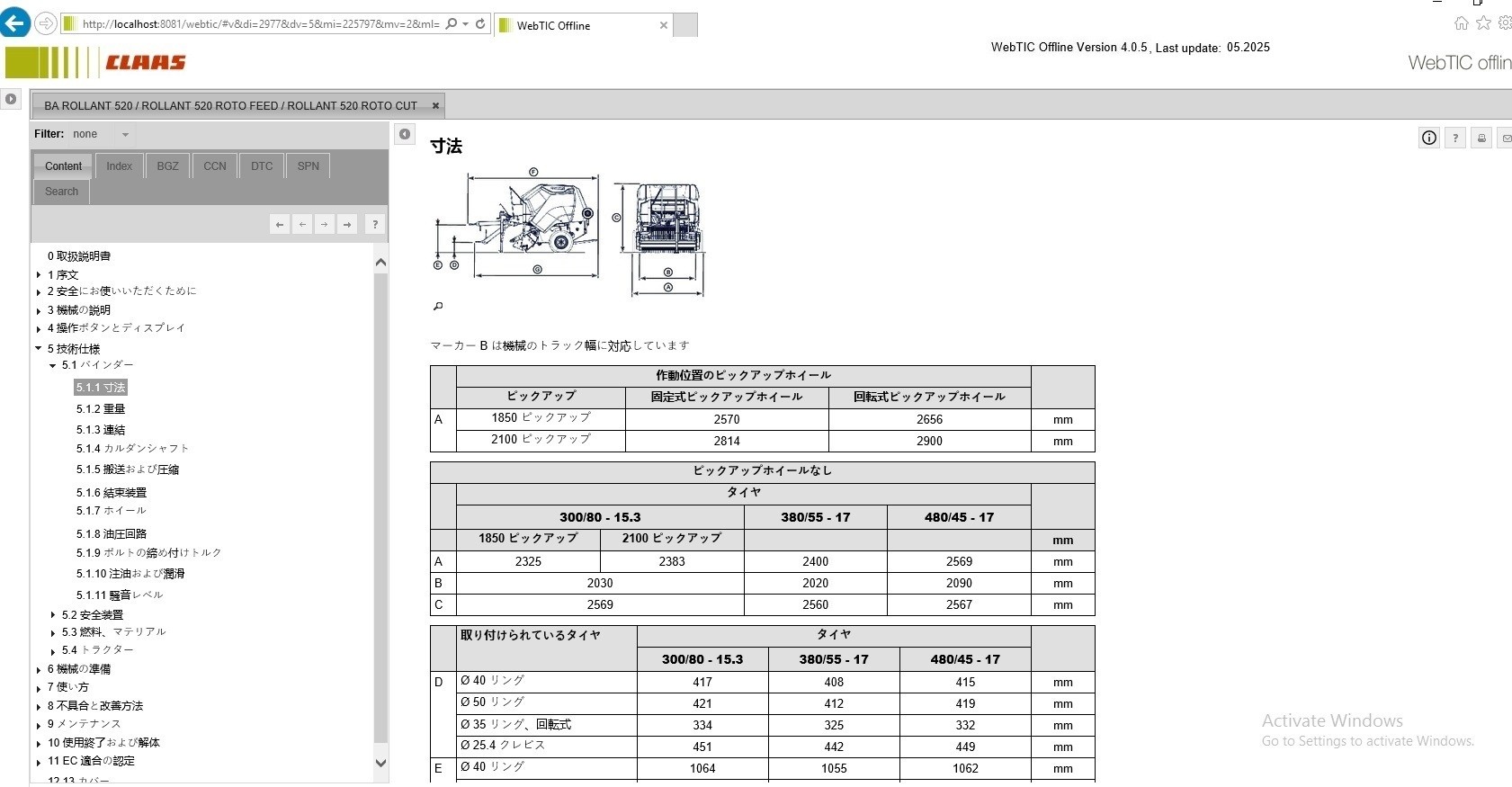Expand the sidebar using the left edge arrow

tap(11, 99)
